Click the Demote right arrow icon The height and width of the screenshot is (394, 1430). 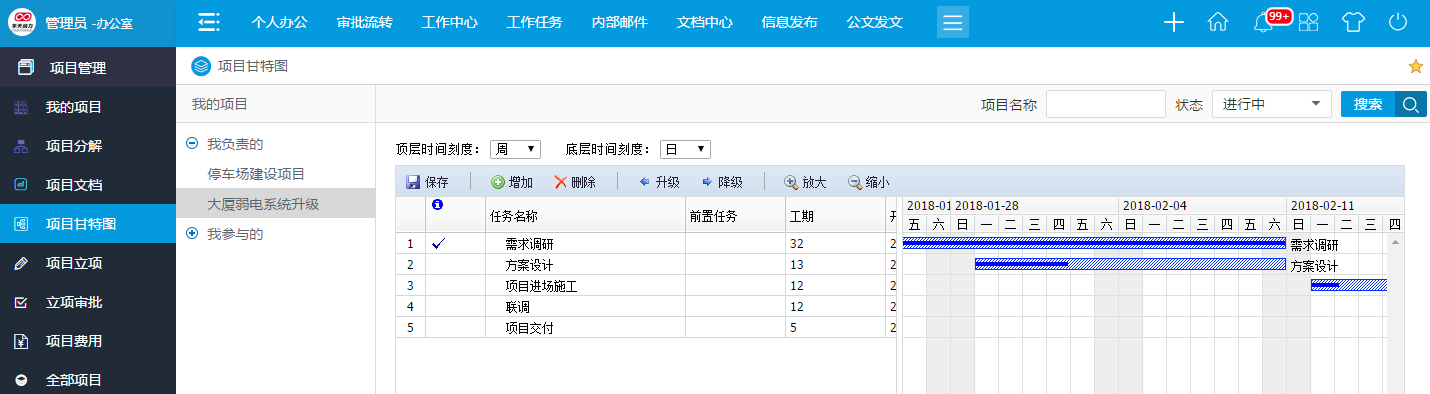point(707,182)
